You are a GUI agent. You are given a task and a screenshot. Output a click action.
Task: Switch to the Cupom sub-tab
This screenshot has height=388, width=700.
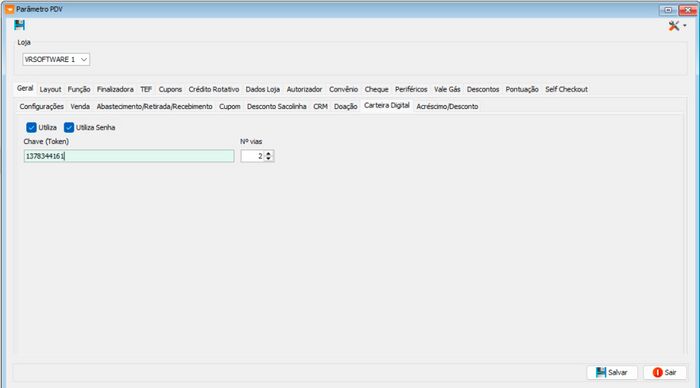pos(229,106)
